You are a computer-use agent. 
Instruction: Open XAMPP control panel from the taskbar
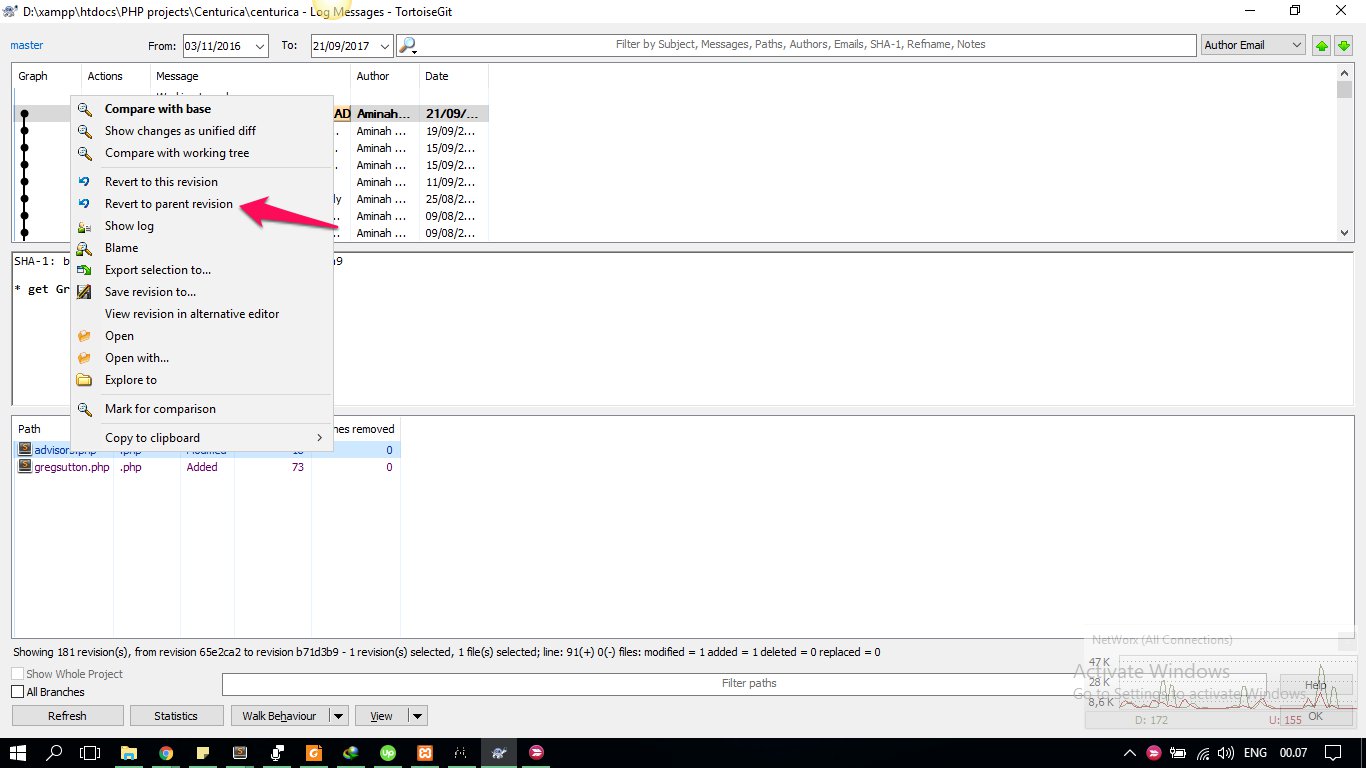coord(425,752)
